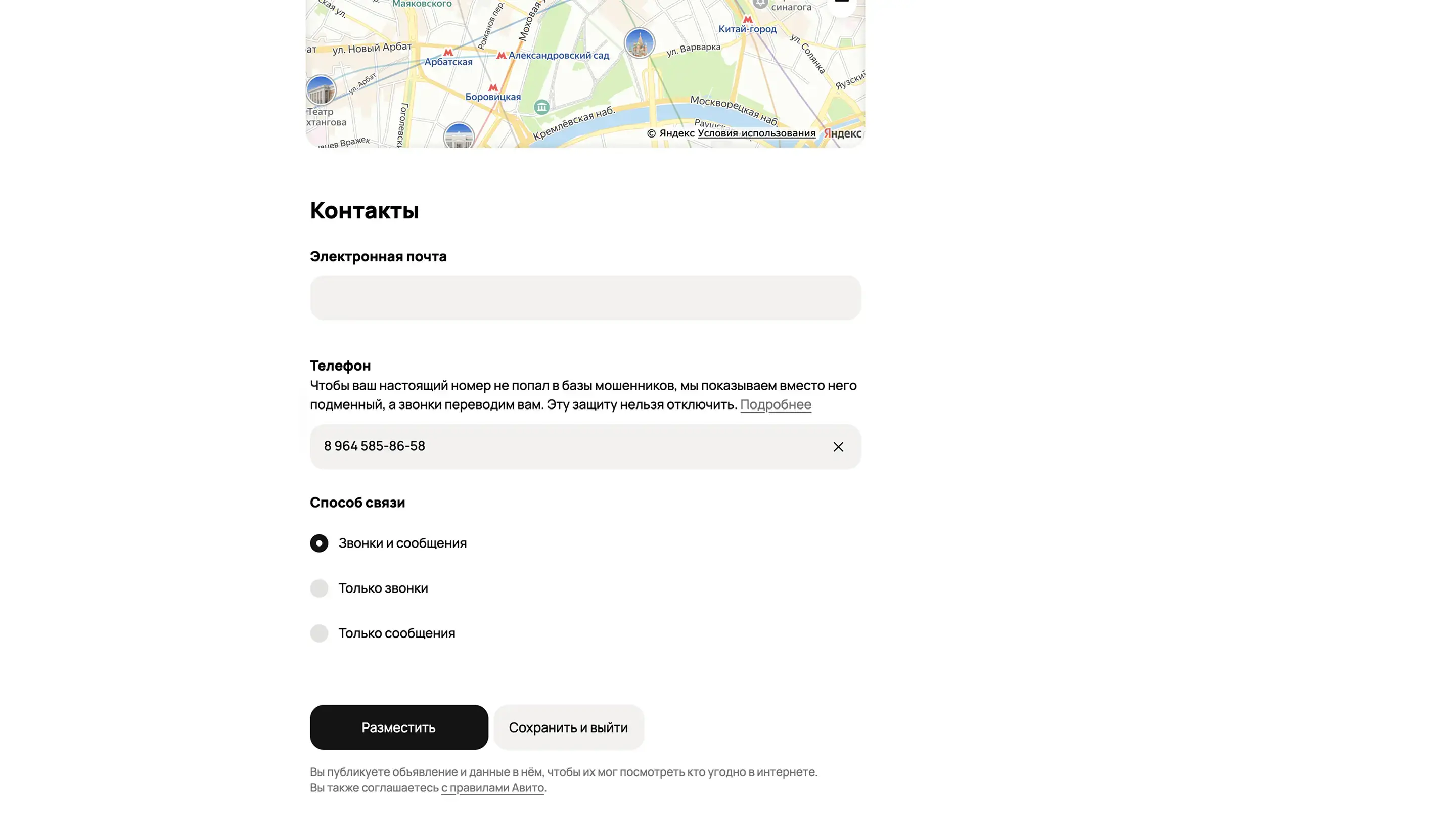Click the Kitay-gorod metro station icon

coord(747,19)
